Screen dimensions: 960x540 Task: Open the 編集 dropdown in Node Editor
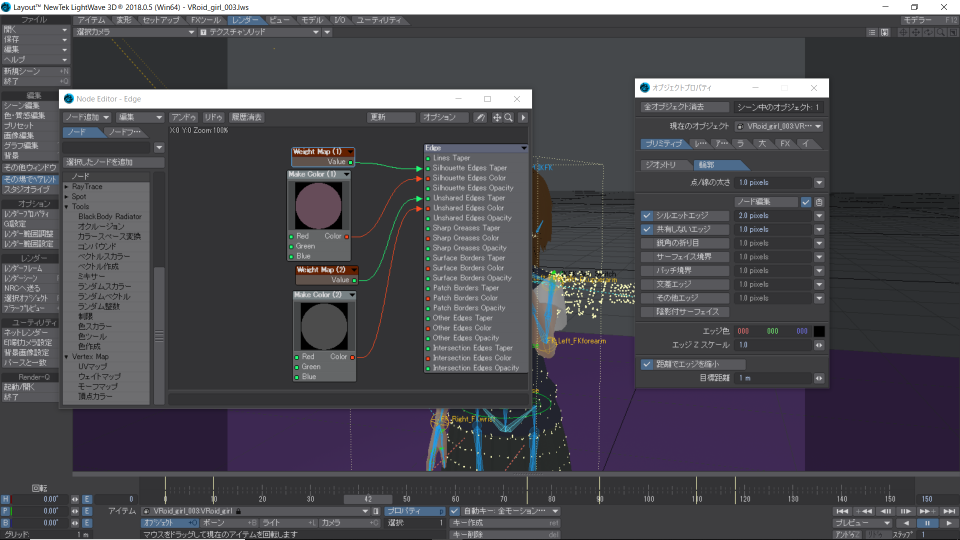pos(140,118)
